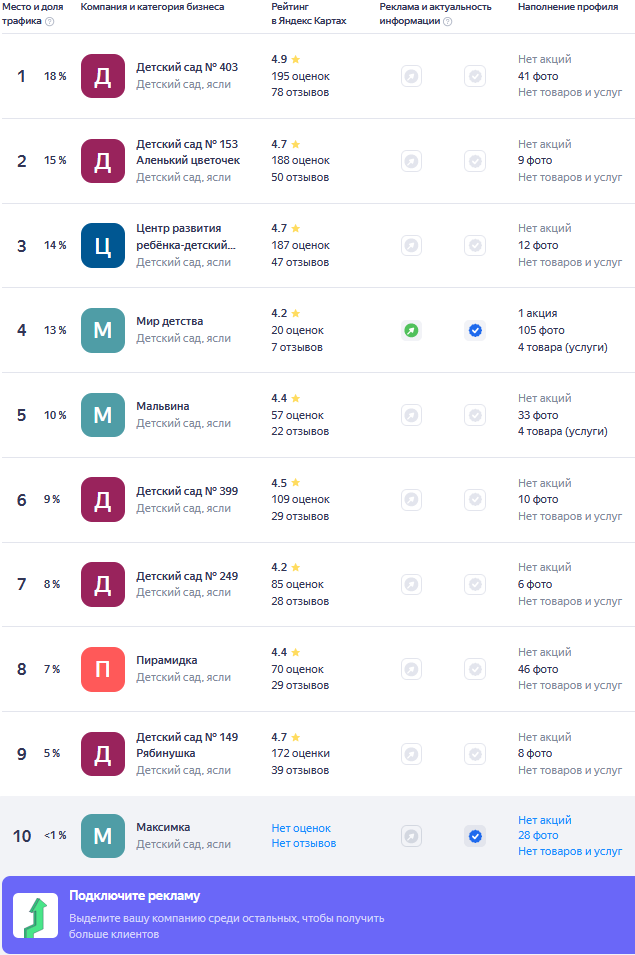Image resolution: width=635 pixels, height=955 pixels.
Task: Click the help icon next to 'Реклама и актуальность информации'
Action: pos(447,21)
